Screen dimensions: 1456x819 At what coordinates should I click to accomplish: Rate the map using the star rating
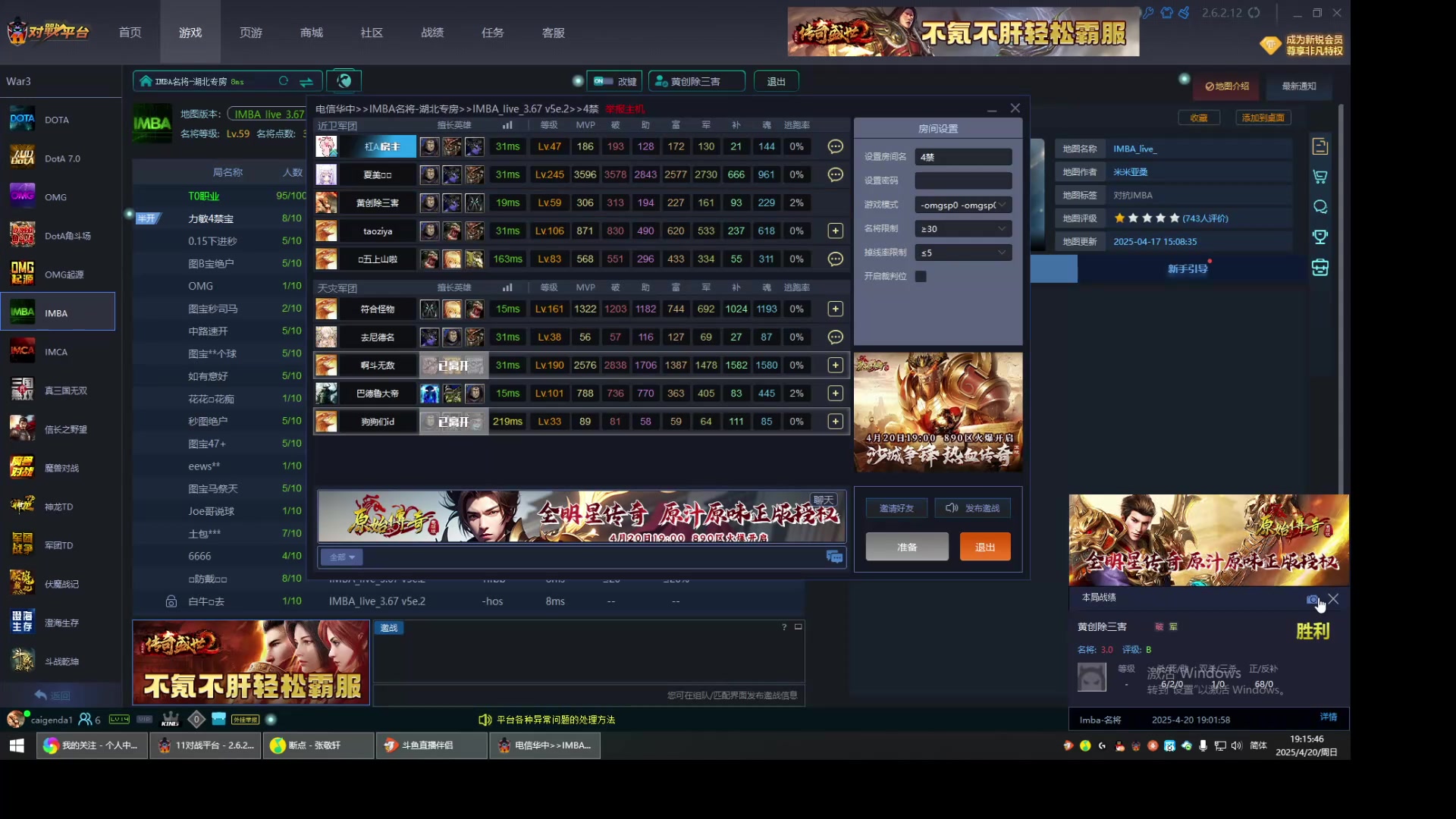[1147, 218]
